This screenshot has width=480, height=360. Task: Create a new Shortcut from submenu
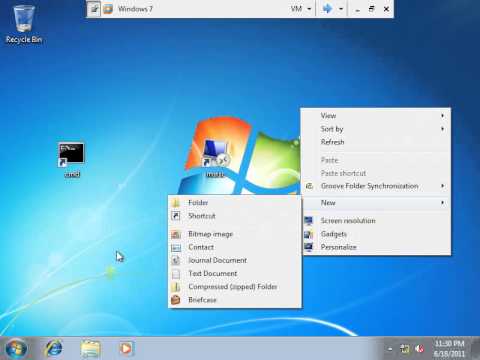pos(235,216)
